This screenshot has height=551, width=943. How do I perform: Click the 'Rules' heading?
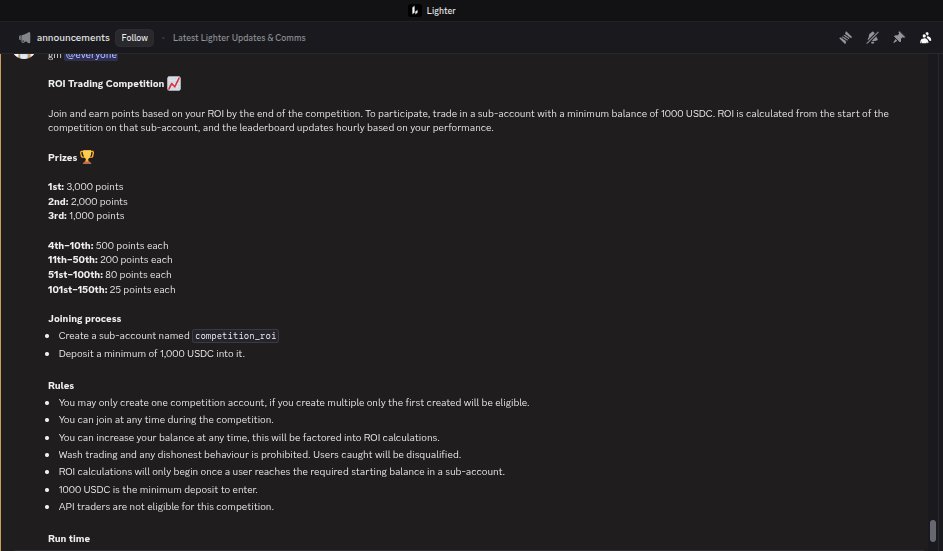61,385
